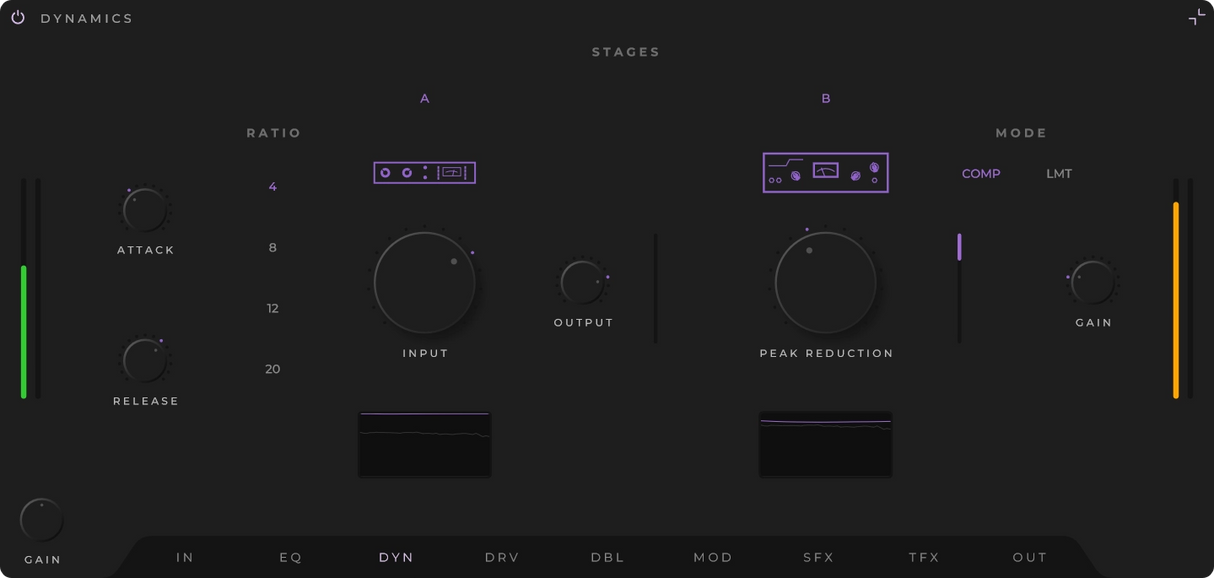Open the EQ tab
Image resolution: width=1214 pixels, height=578 pixels.
pyautogui.click(x=291, y=557)
